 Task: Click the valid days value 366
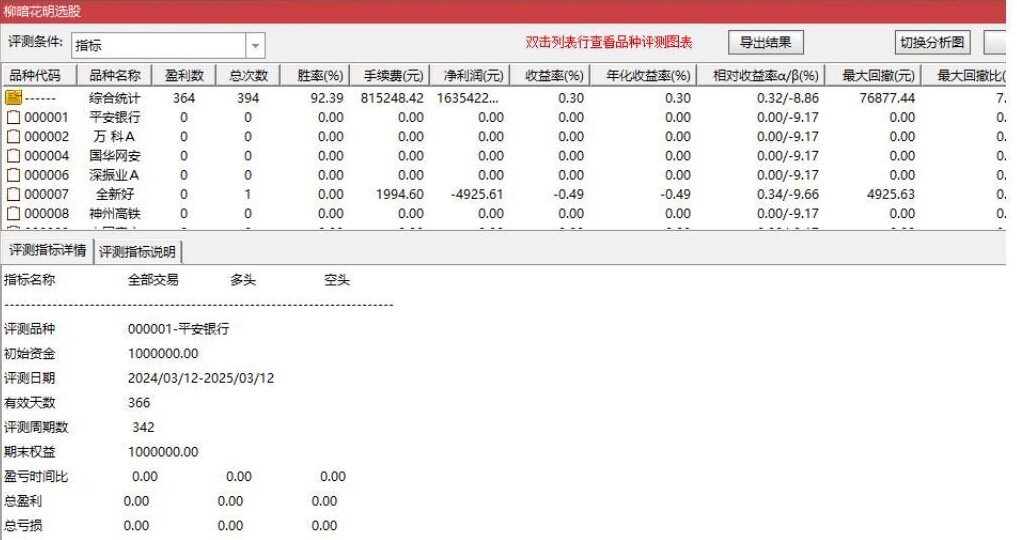(139, 403)
